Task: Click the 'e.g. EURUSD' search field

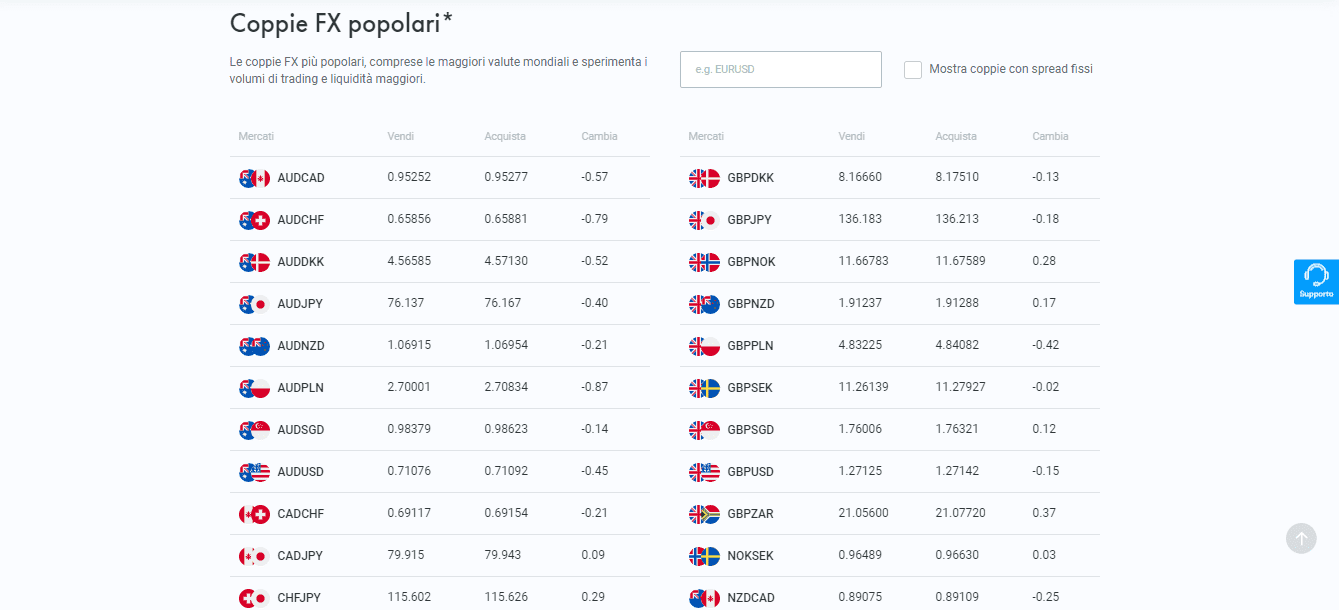Action: point(780,69)
